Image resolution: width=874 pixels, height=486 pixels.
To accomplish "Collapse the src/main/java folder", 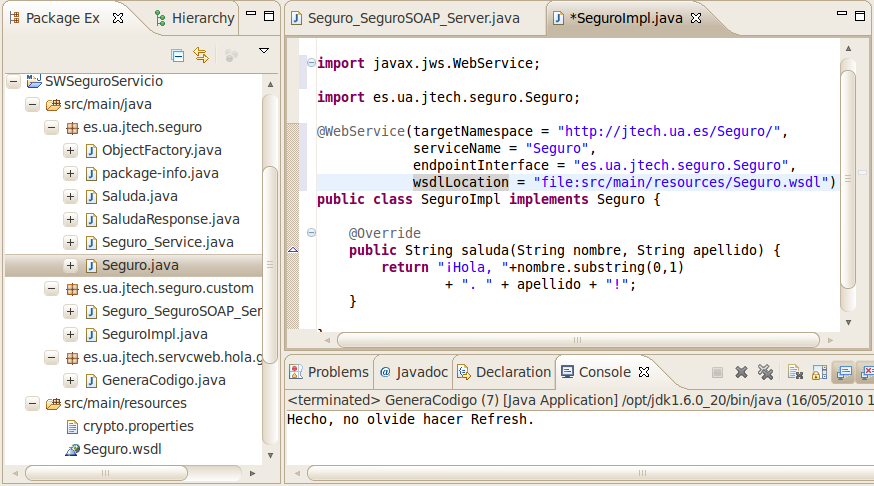I will click(x=33, y=104).
